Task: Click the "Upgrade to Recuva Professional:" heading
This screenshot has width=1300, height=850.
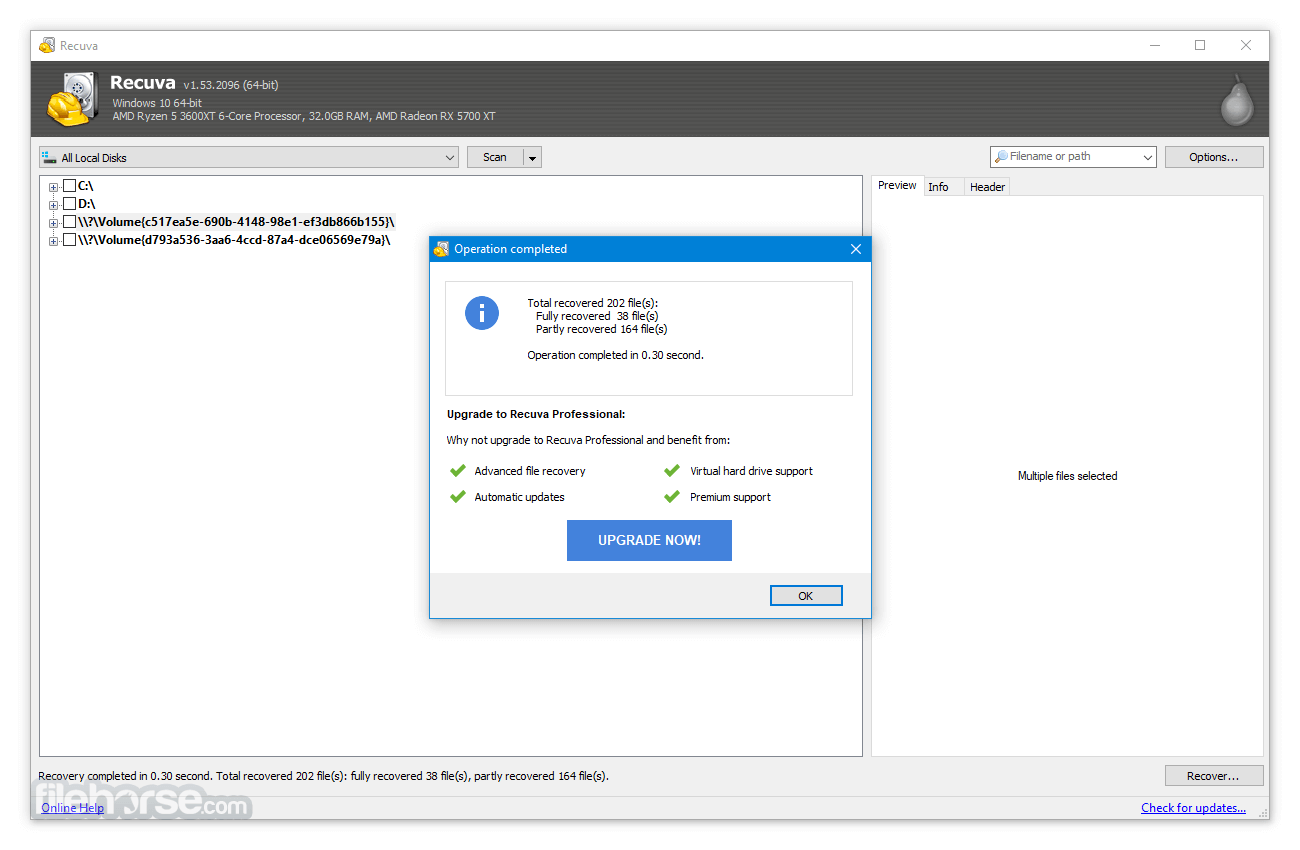Action: point(536,414)
